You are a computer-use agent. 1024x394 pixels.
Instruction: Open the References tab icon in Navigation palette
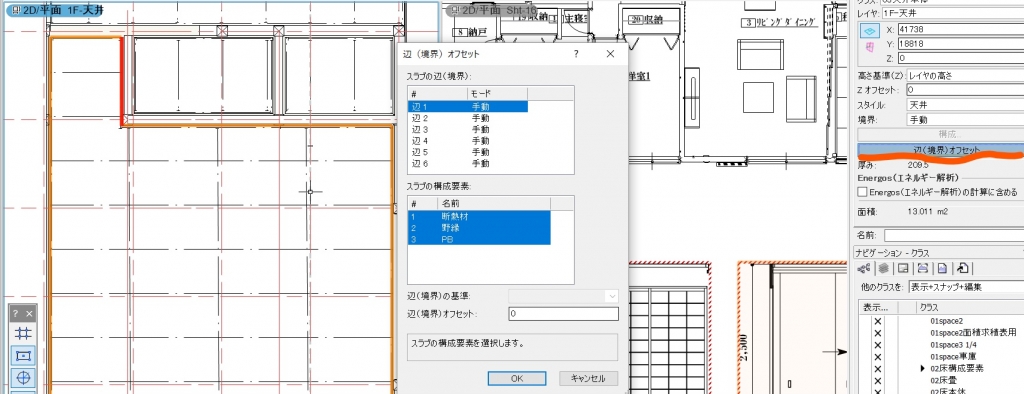click(x=963, y=268)
